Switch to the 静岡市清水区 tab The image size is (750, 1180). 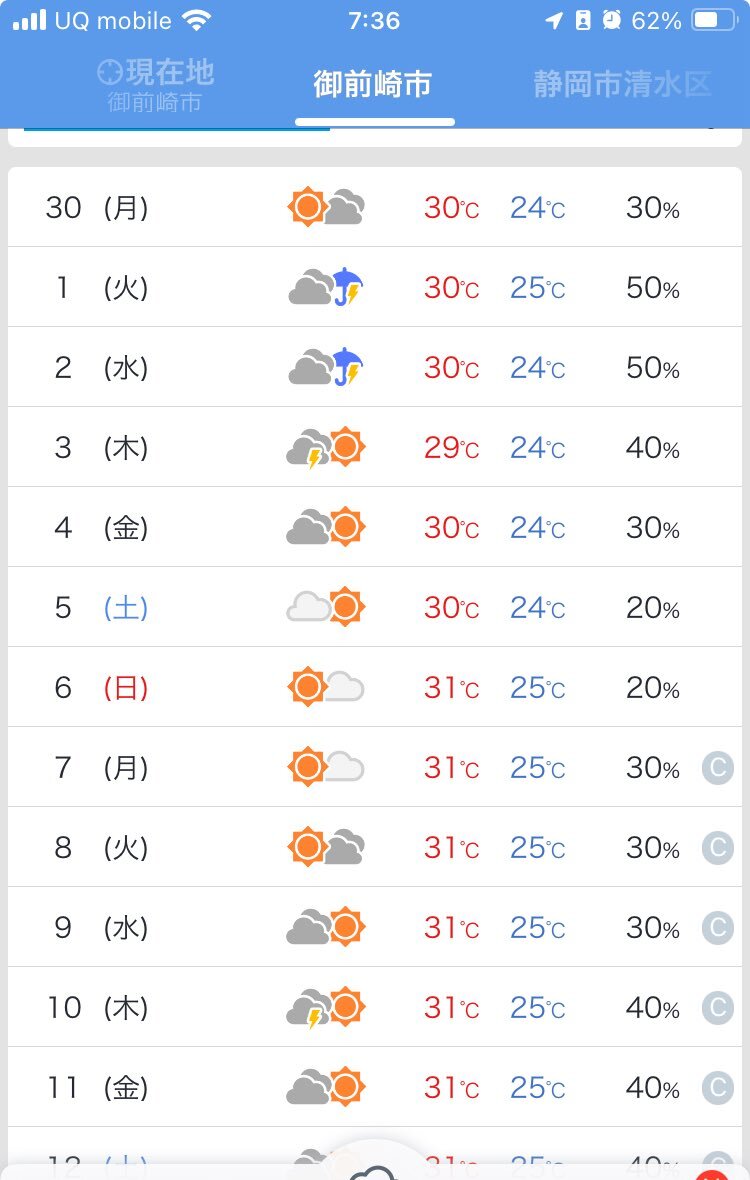point(622,84)
